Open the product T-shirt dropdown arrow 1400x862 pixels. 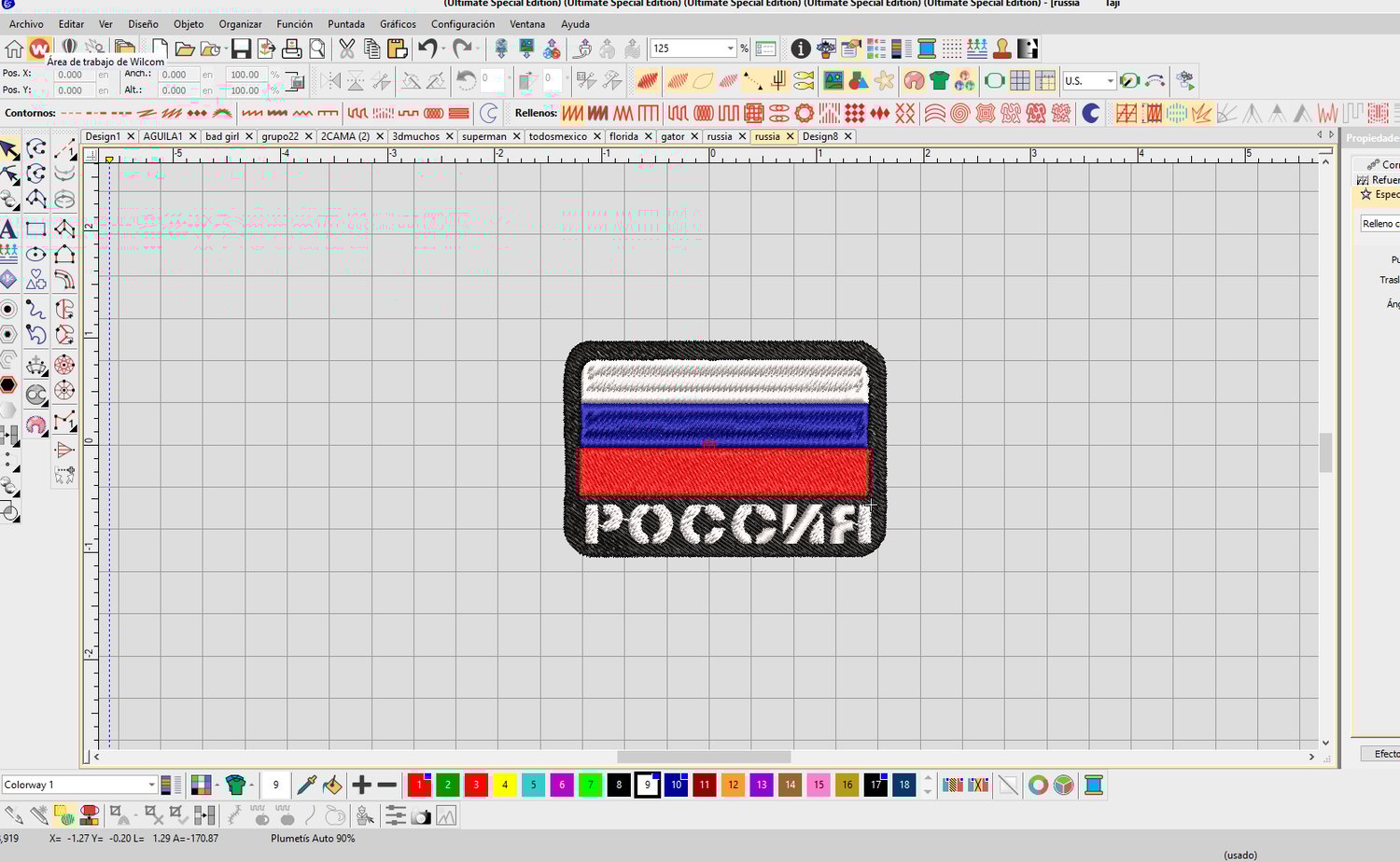pos(251,786)
